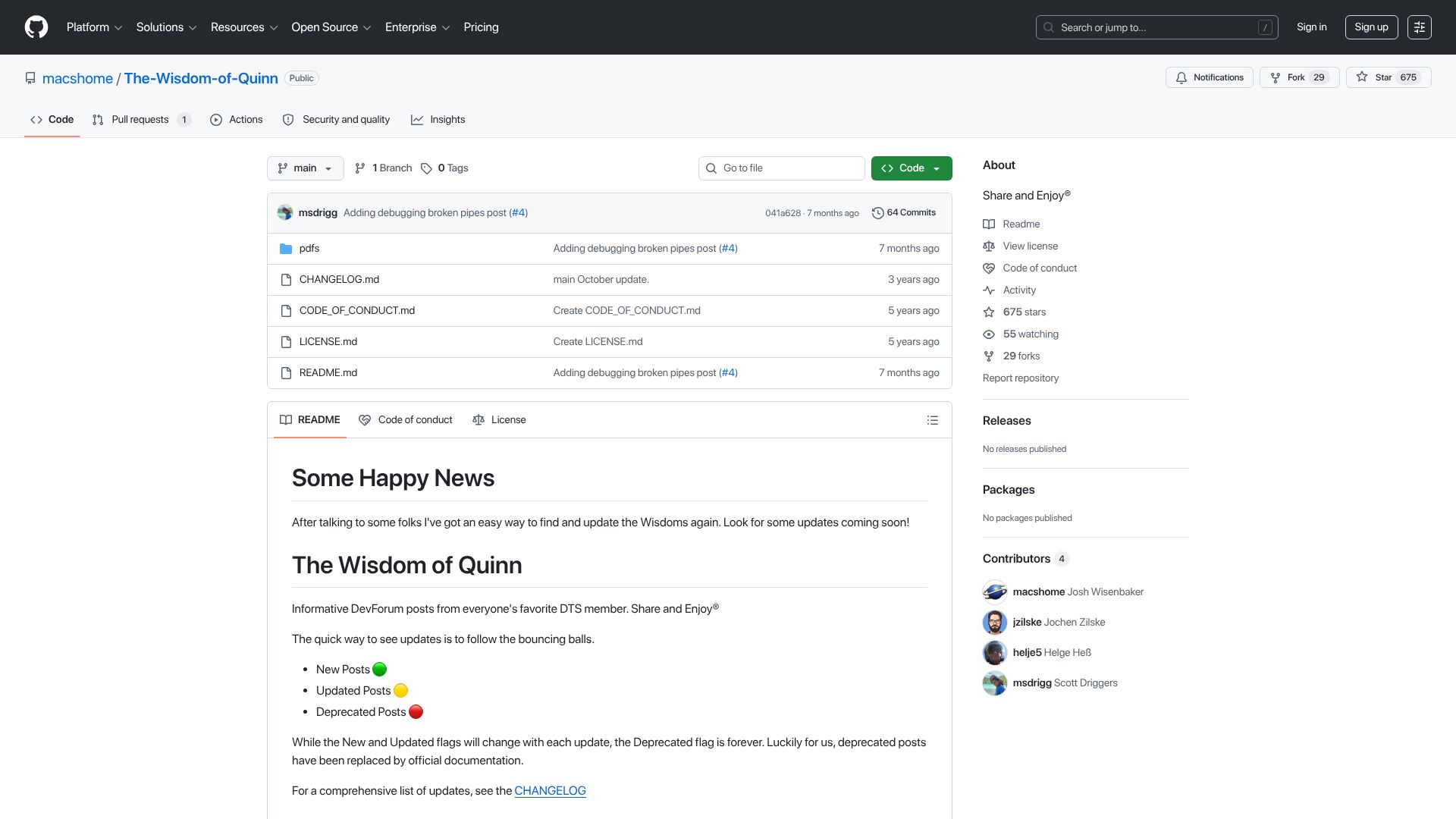
Task: Open the helje5 contributor avatar
Action: [995, 653]
